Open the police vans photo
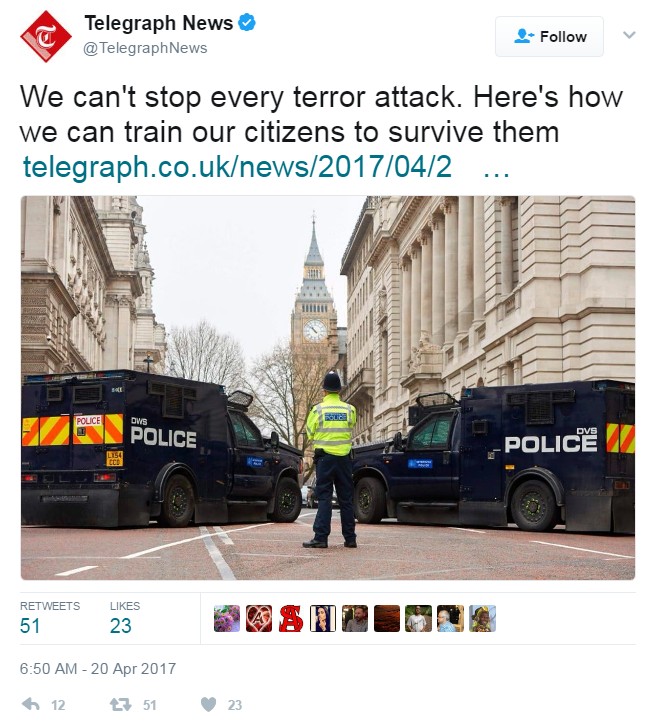The width and height of the screenshot is (652, 726). click(x=328, y=388)
